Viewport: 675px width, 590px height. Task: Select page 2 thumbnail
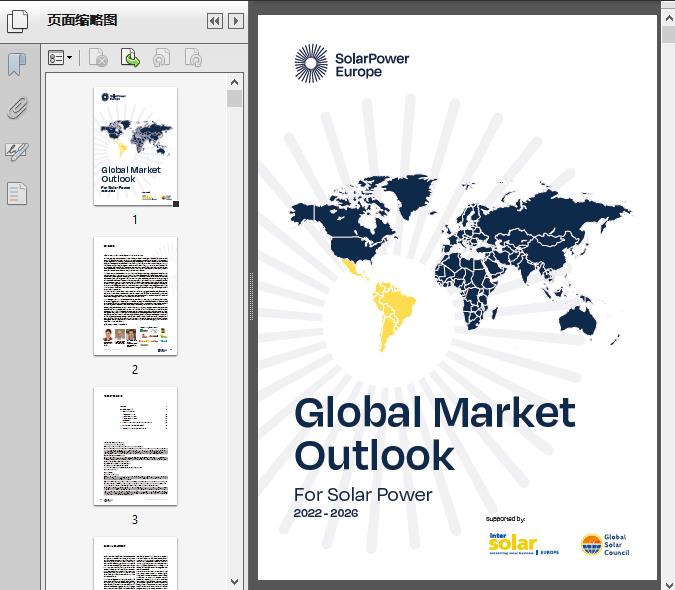point(135,296)
